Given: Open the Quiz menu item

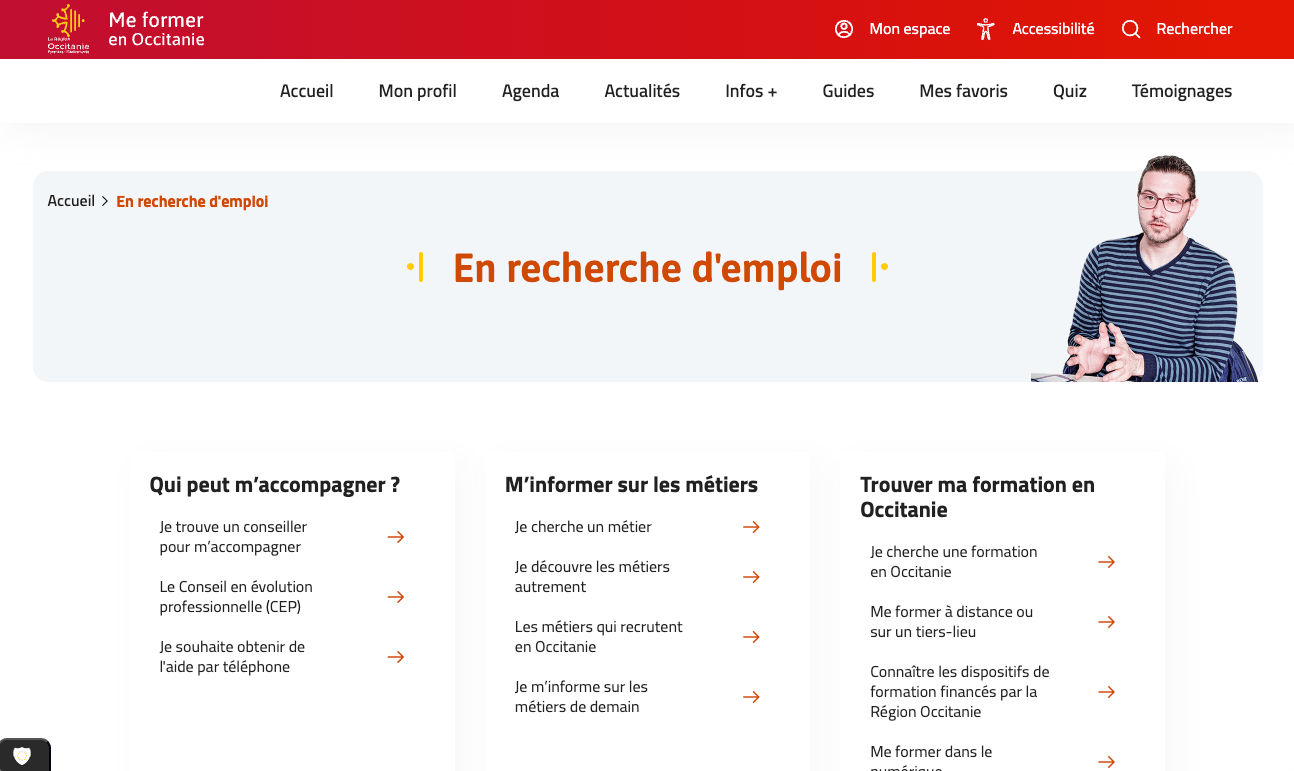Looking at the screenshot, I should pos(1070,91).
